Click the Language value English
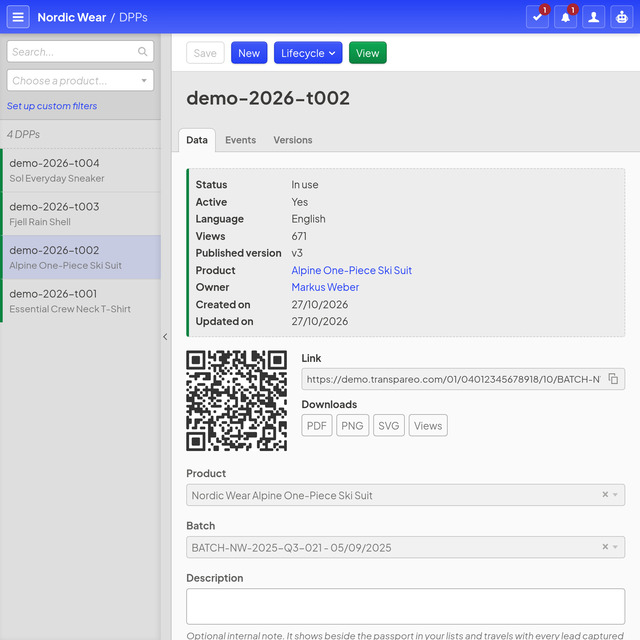 pyautogui.click(x=308, y=219)
